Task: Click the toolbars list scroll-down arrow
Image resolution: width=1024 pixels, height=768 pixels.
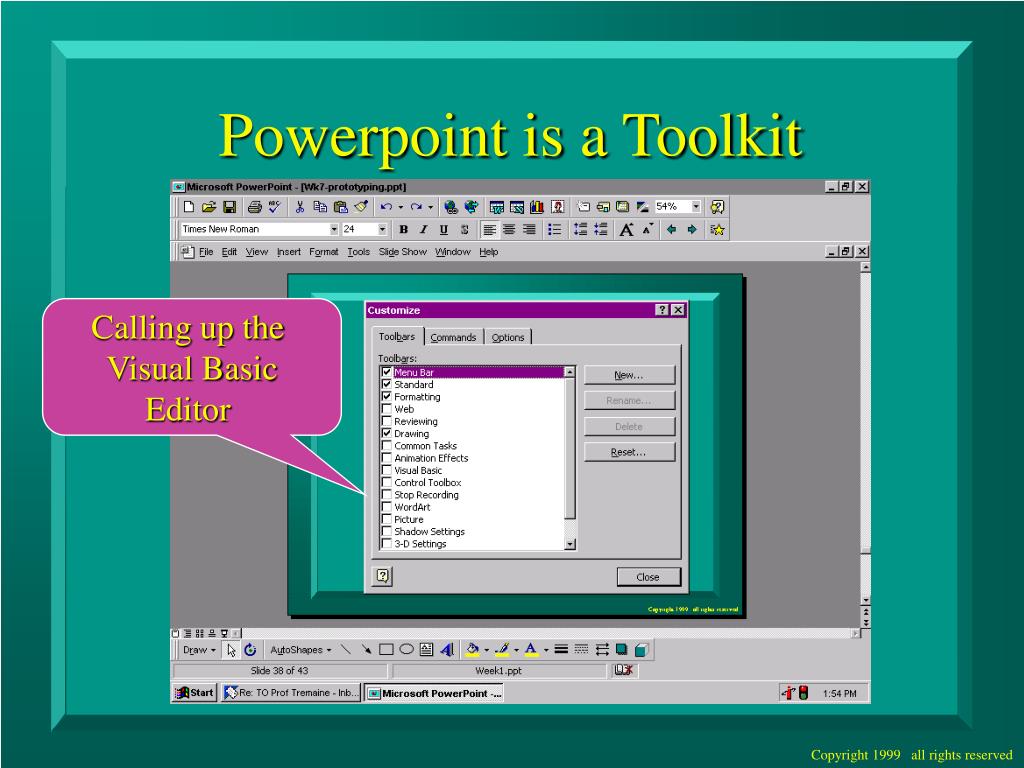Action: tap(569, 544)
